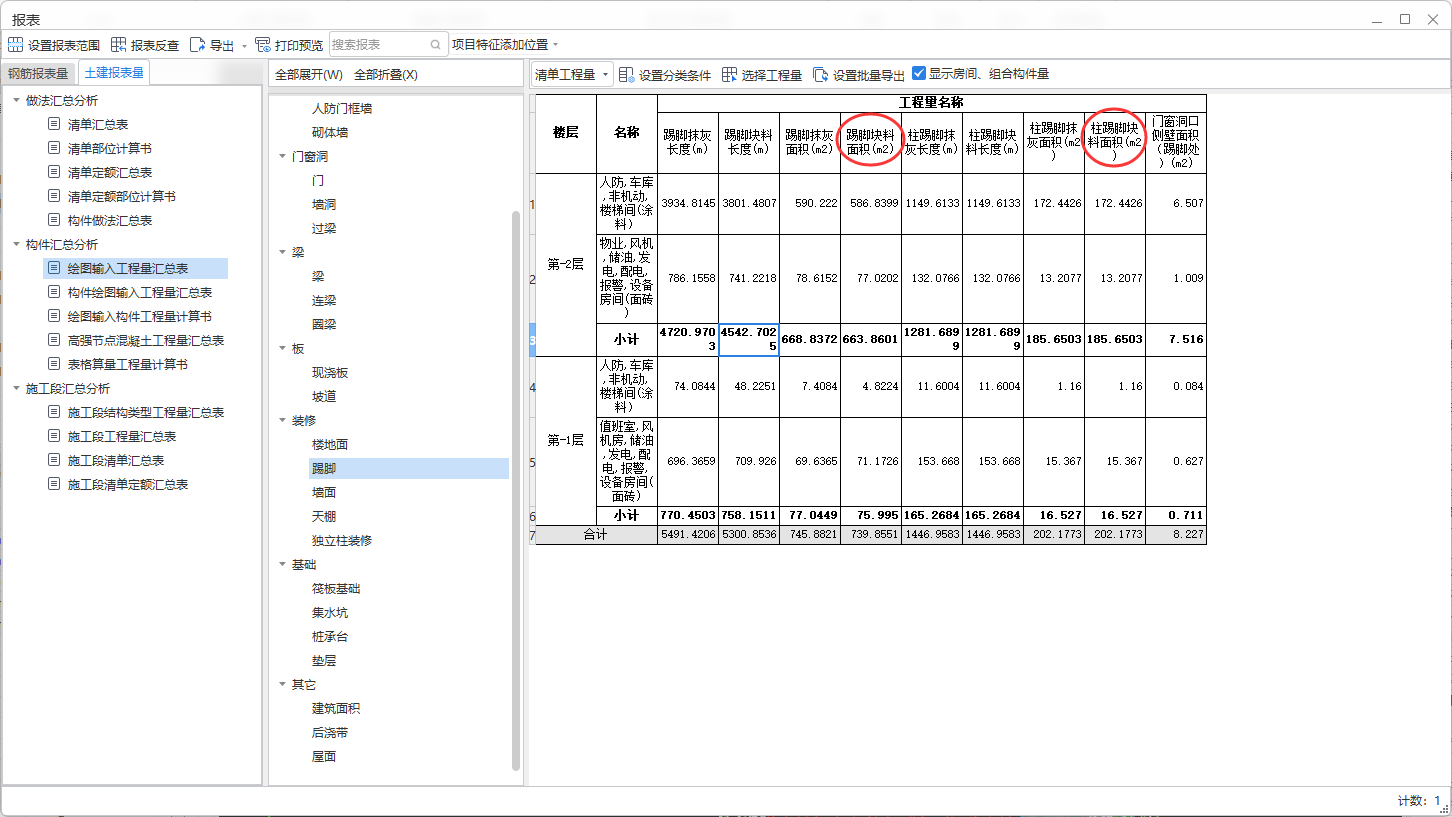
Task: Select 过梁 tree item
Action: coord(324,228)
